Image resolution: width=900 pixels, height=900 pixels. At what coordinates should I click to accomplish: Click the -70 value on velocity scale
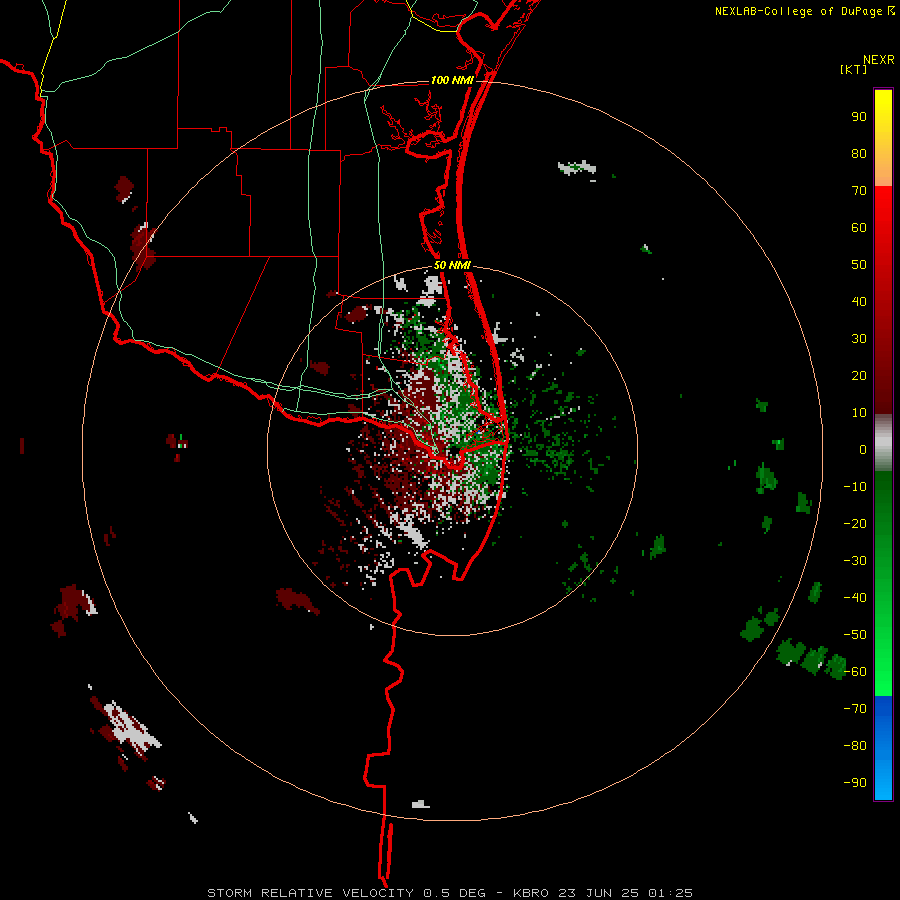[x=855, y=709]
